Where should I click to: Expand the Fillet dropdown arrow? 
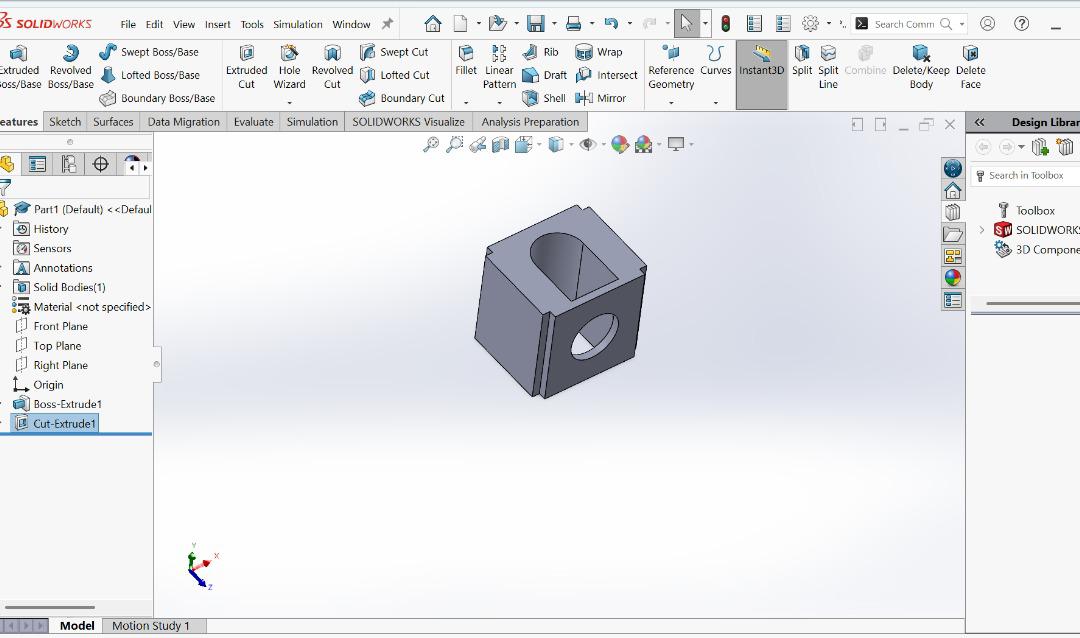[466, 103]
